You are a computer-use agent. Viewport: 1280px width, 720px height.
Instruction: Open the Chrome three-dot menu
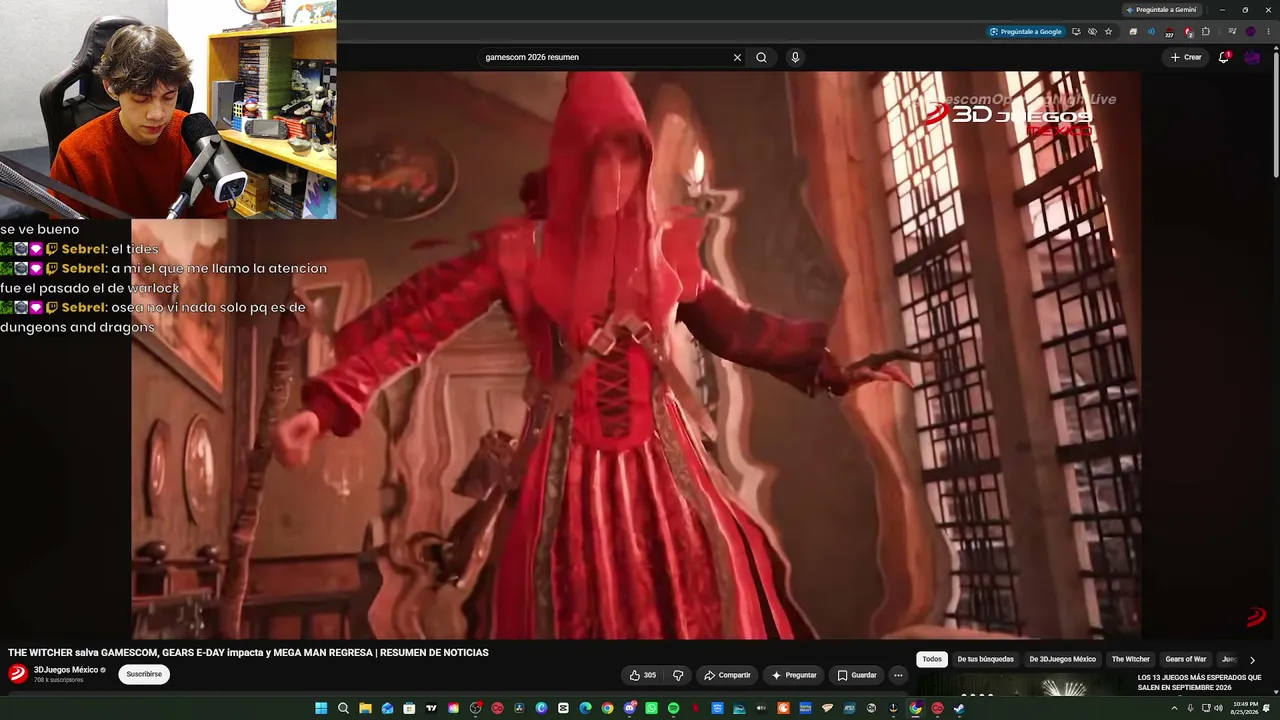pyautogui.click(x=1267, y=32)
